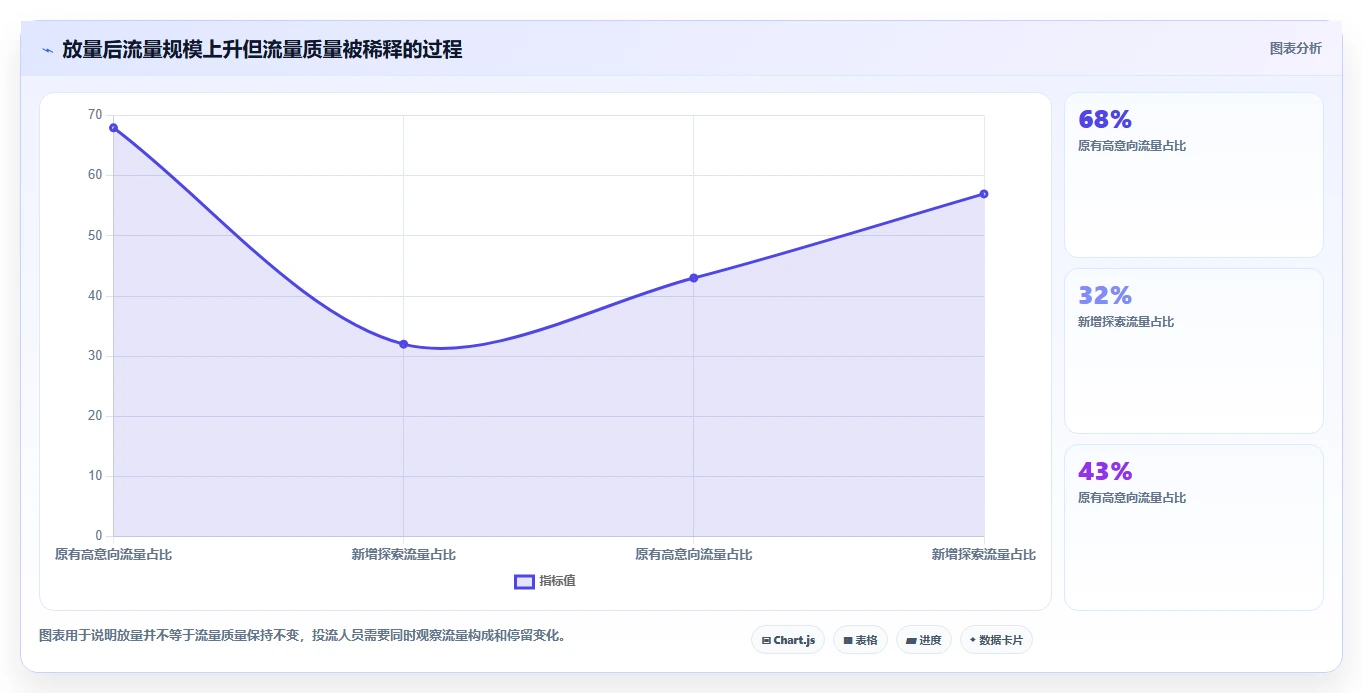Viewport: 1363px width, 693px height.
Task: Click the 指标值 legend color box
Action: (524, 582)
